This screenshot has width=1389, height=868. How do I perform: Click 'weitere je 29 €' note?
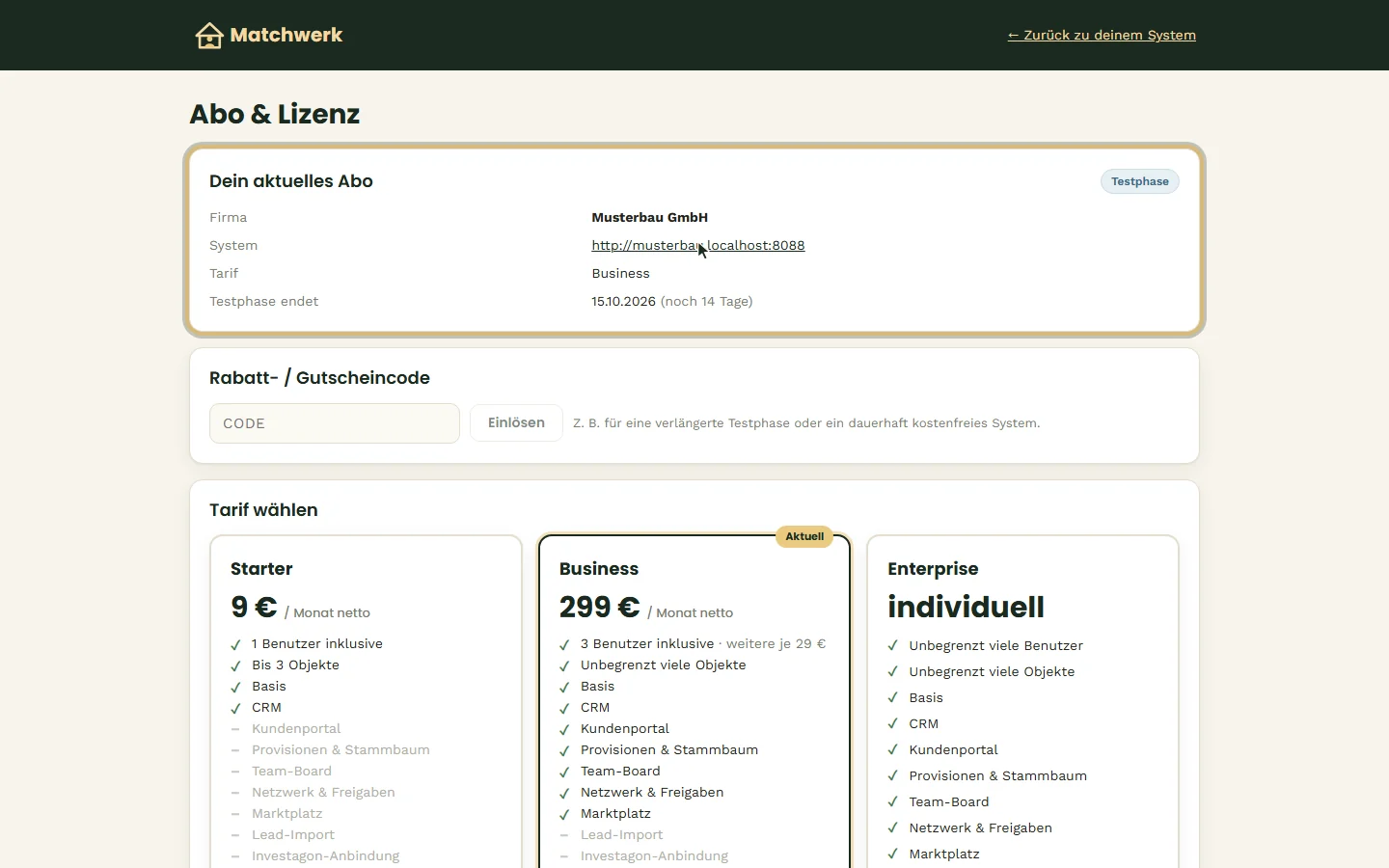click(776, 644)
